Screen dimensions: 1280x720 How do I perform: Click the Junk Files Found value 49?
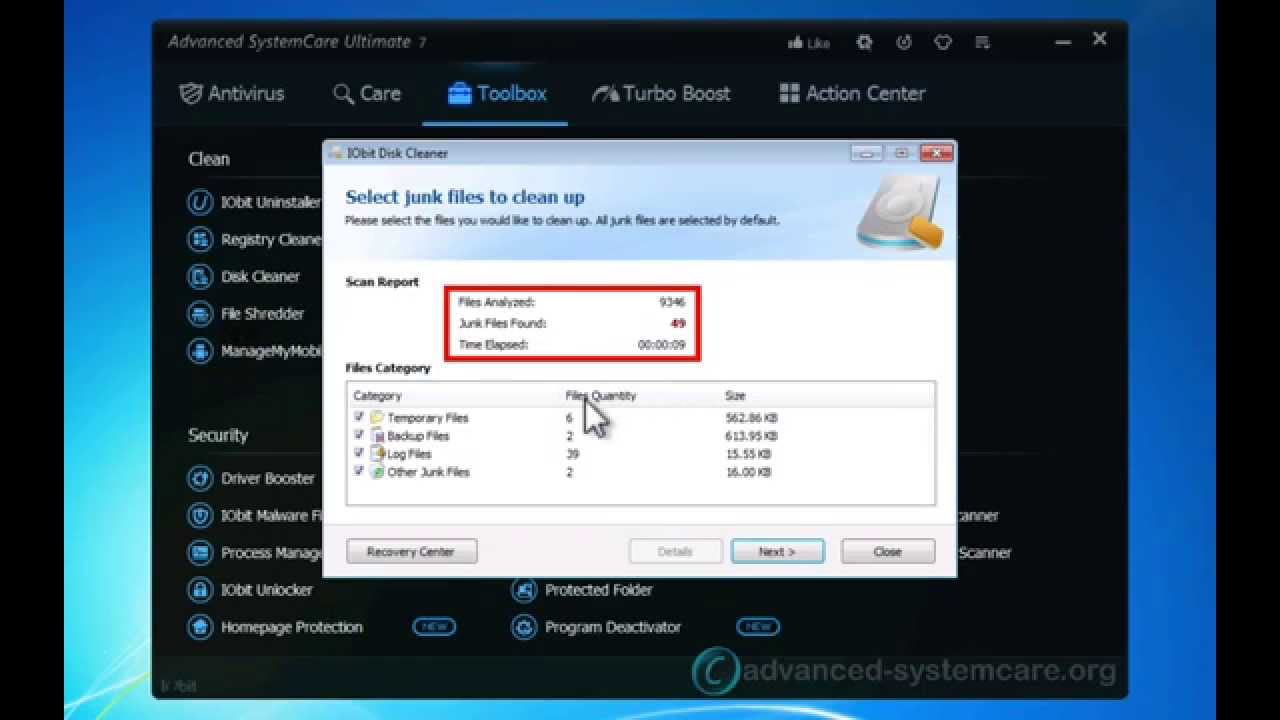click(678, 323)
